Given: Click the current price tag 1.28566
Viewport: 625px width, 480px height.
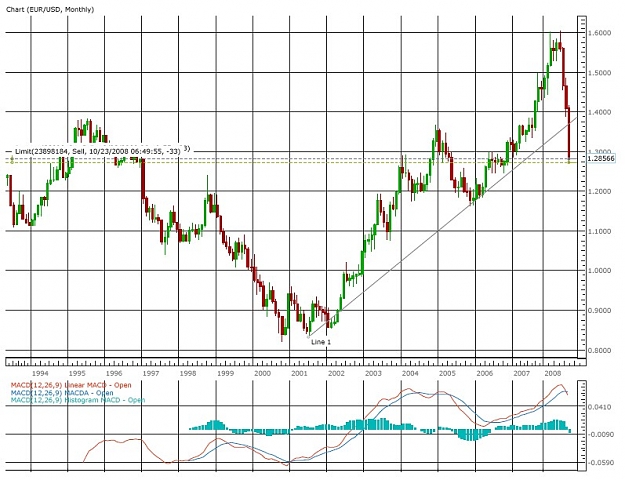Looking at the screenshot, I should [601, 159].
